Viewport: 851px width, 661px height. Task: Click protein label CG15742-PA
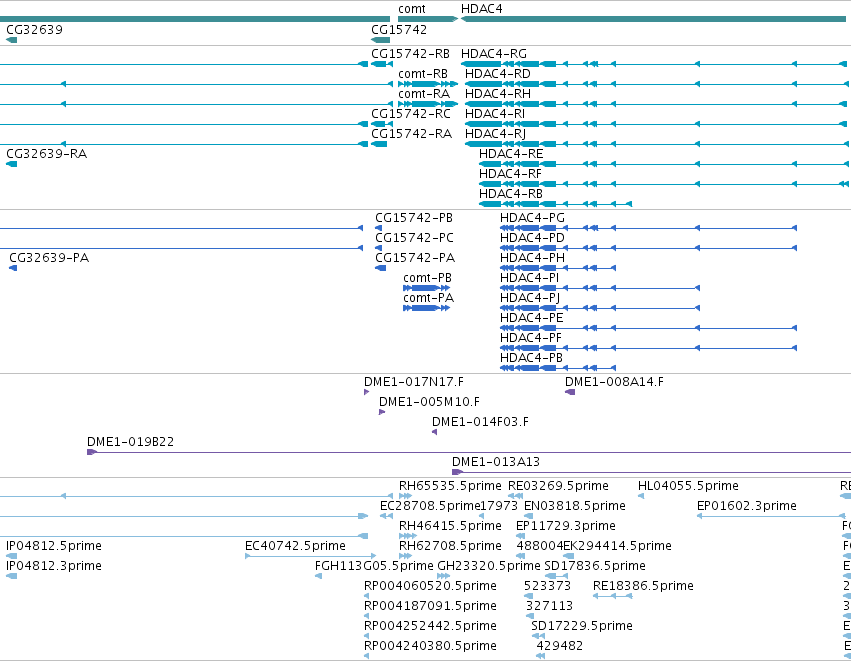click(415, 258)
